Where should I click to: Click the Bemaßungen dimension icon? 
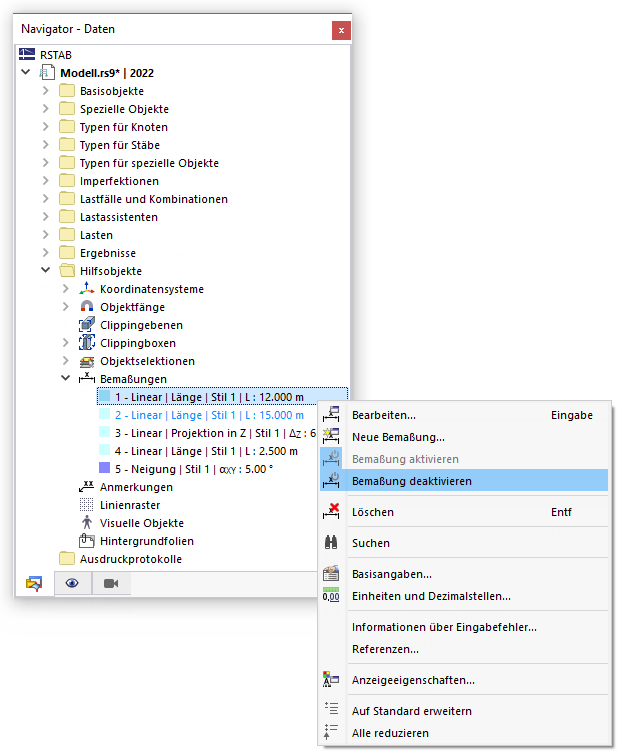[x=87, y=378]
